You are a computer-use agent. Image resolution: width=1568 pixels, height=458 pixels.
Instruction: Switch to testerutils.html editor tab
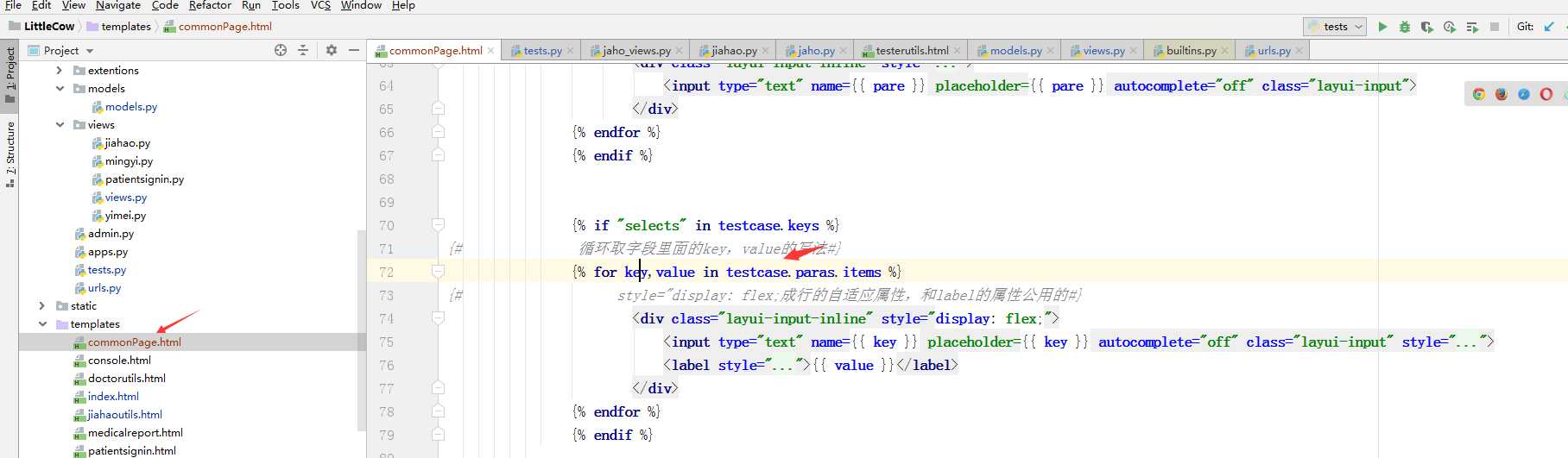[912, 50]
